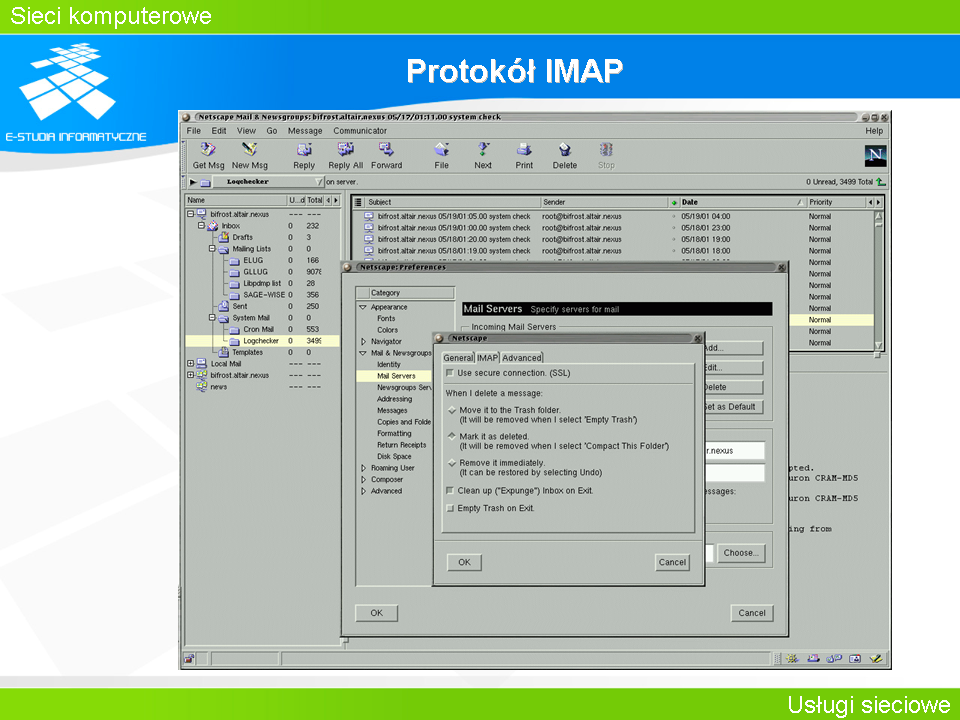This screenshot has height=720, width=960.
Task: Open the Edit menu
Action: pyautogui.click(x=219, y=131)
